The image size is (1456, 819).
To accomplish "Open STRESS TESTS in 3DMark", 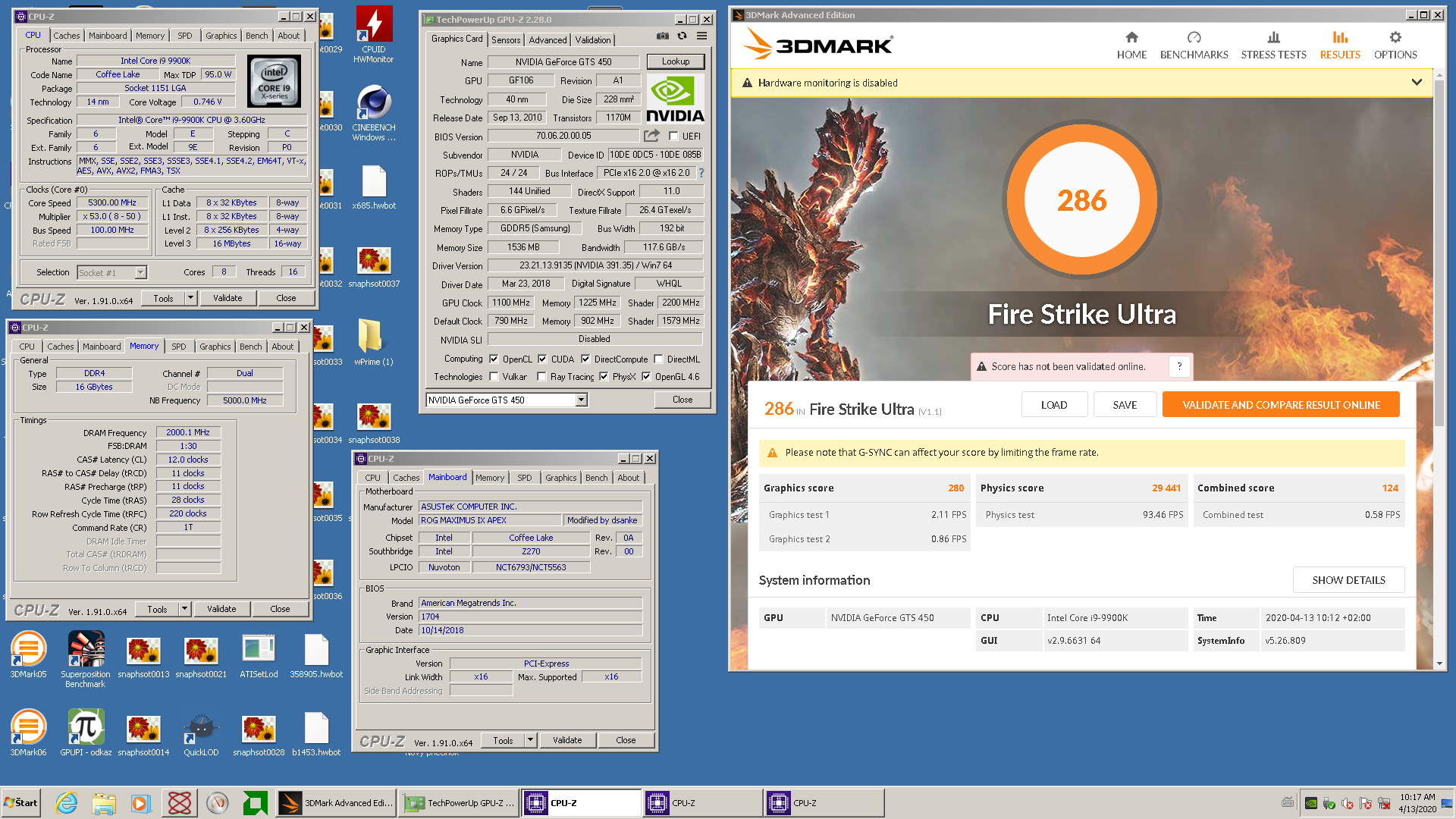I will point(1273,45).
